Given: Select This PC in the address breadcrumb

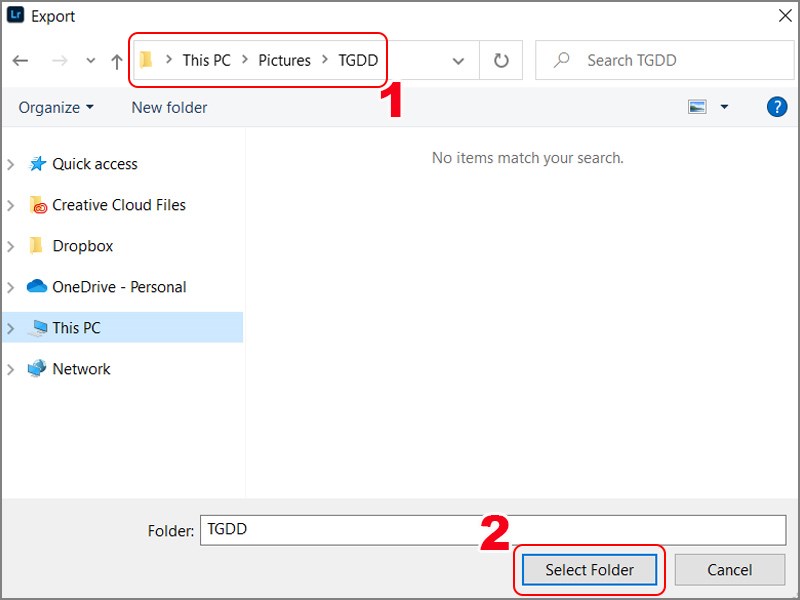Looking at the screenshot, I should [x=207, y=60].
